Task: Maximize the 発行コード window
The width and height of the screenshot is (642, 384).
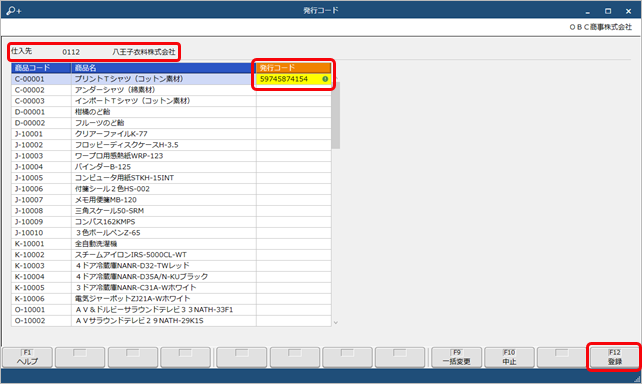Action: coord(608,11)
